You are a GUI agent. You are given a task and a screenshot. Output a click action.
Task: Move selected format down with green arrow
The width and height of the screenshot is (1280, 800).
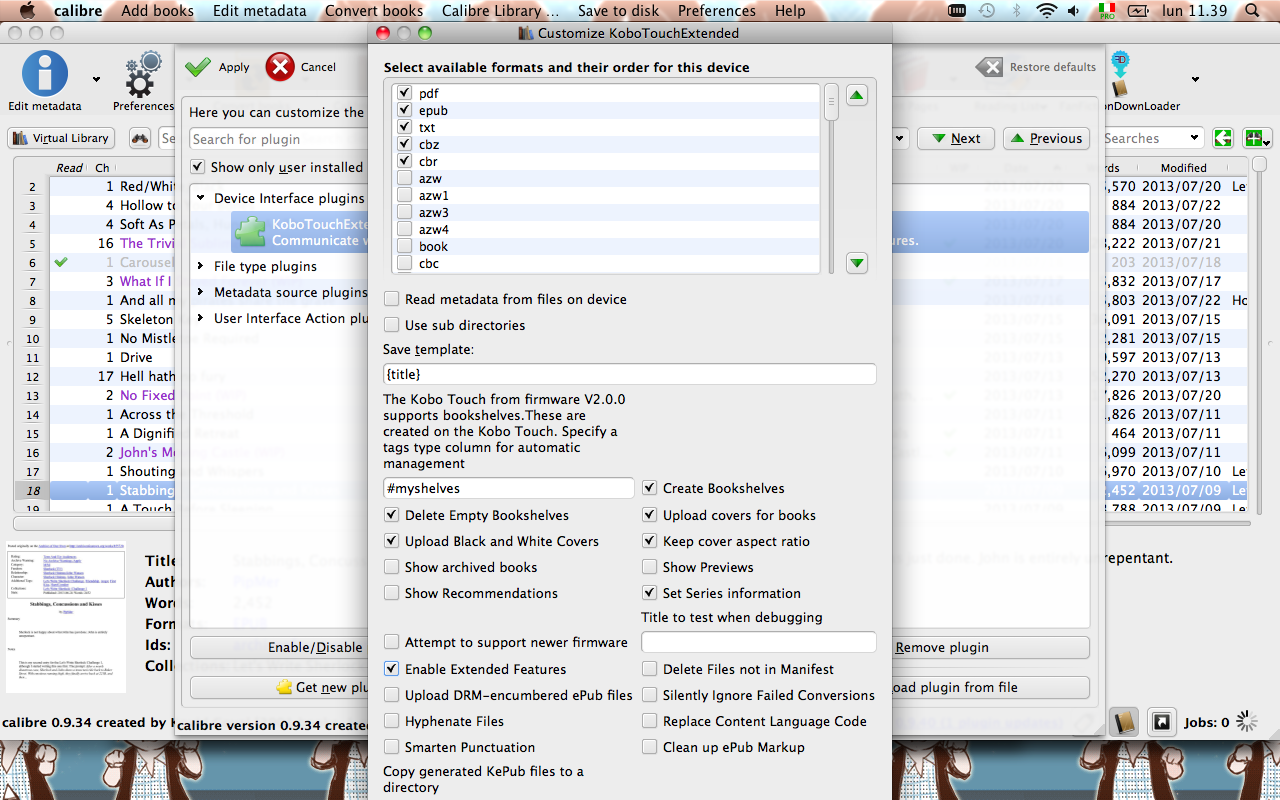(857, 263)
